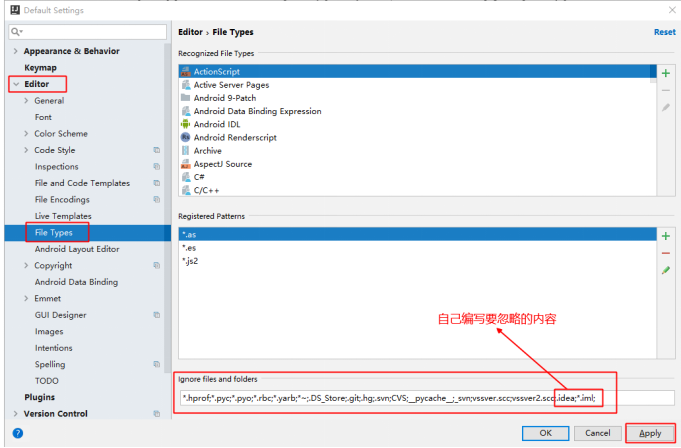Screen dimensions: 681x448
Task: Open the Plugins settings page
Action: [40, 397]
